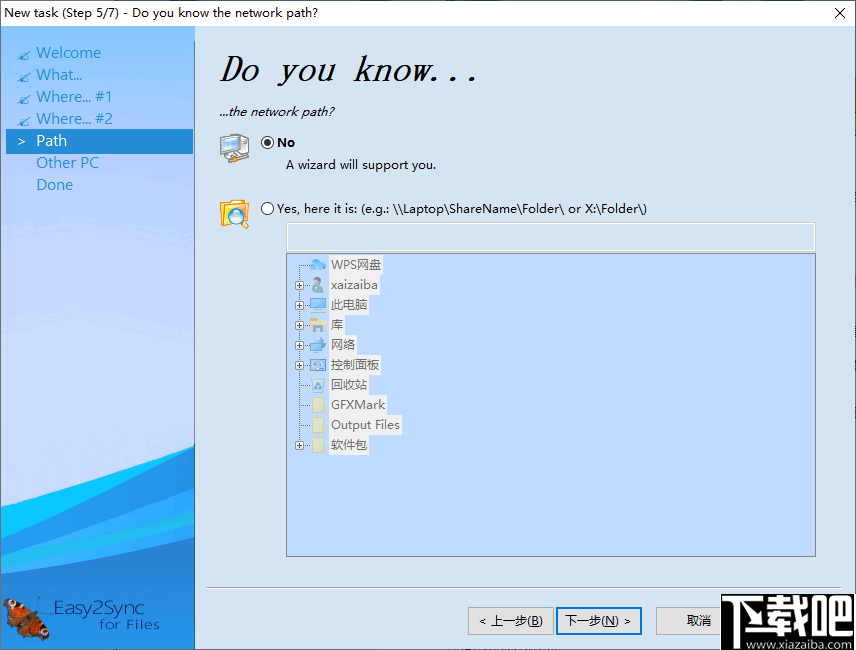
Task: Click inside the network path input field
Action: coord(550,236)
